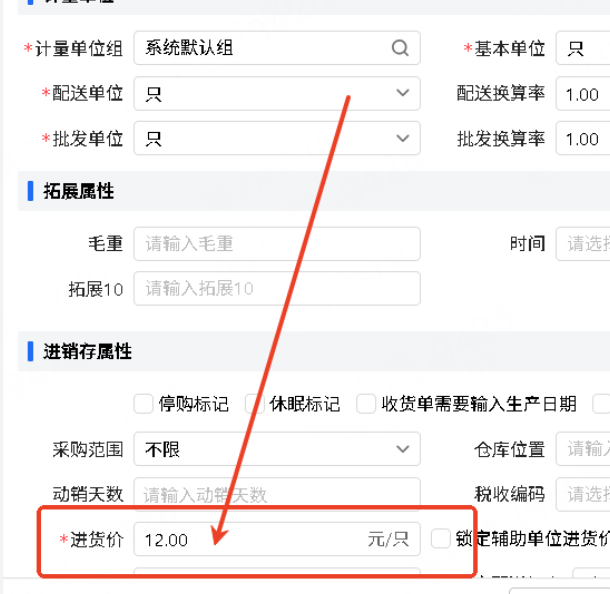Edit the 进货价 value 12.00
This screenshot has height=594, width=610.
(x=250, y=540)
